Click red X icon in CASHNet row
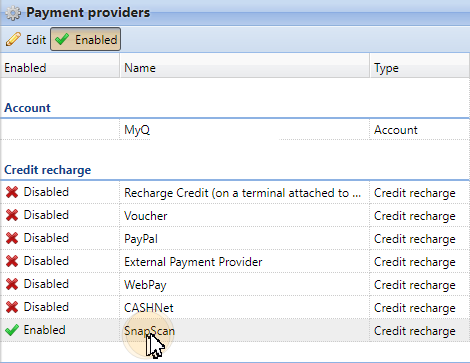The height and width of the screenshot is (363, 470). click(x=12, y=307)
